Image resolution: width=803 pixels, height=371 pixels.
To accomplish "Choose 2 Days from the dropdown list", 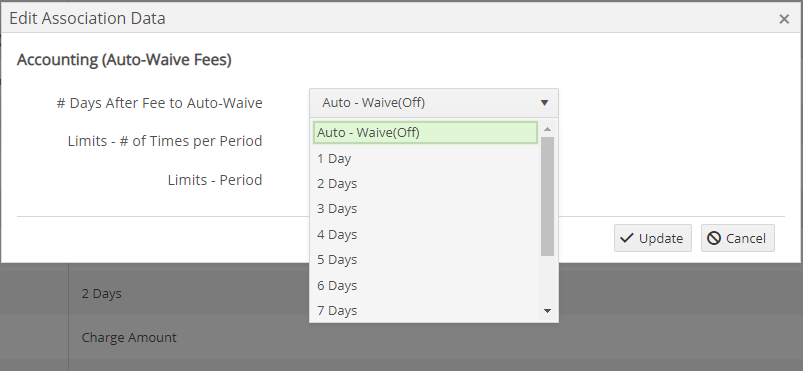I will point(425,183).
